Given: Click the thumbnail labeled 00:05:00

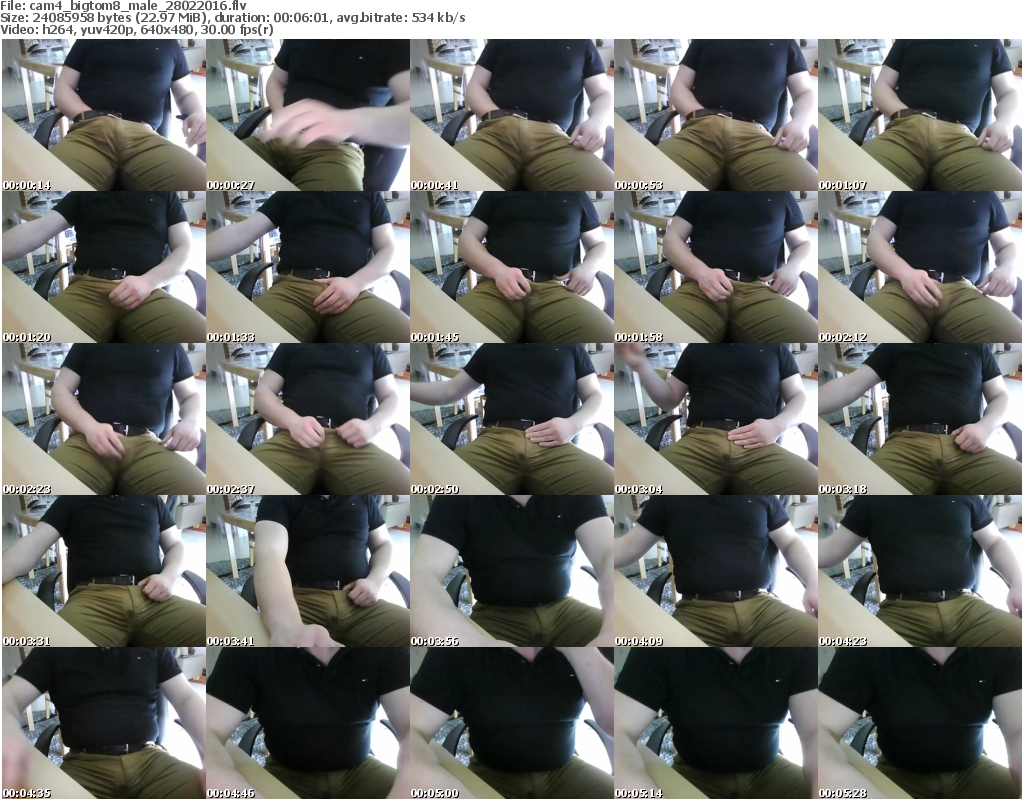Looking at the screenshot, I should pyautogui.click(x=512, y=723).
